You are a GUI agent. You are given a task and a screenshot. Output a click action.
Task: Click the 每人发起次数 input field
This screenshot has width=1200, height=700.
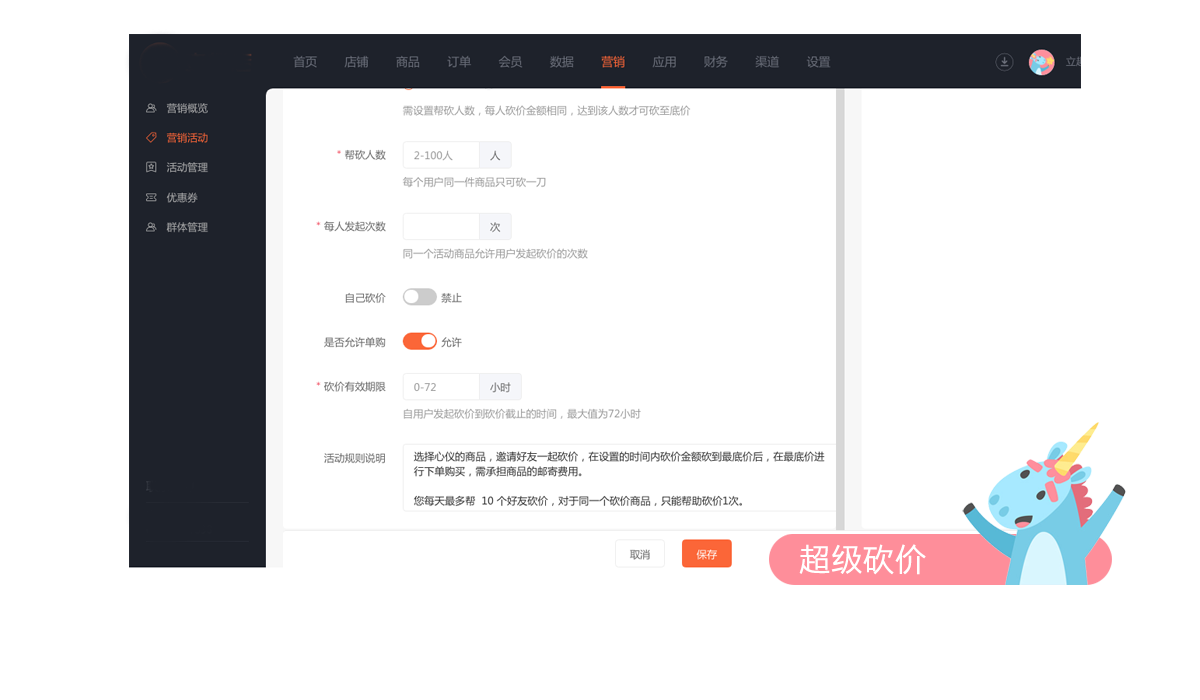point(441,227)
